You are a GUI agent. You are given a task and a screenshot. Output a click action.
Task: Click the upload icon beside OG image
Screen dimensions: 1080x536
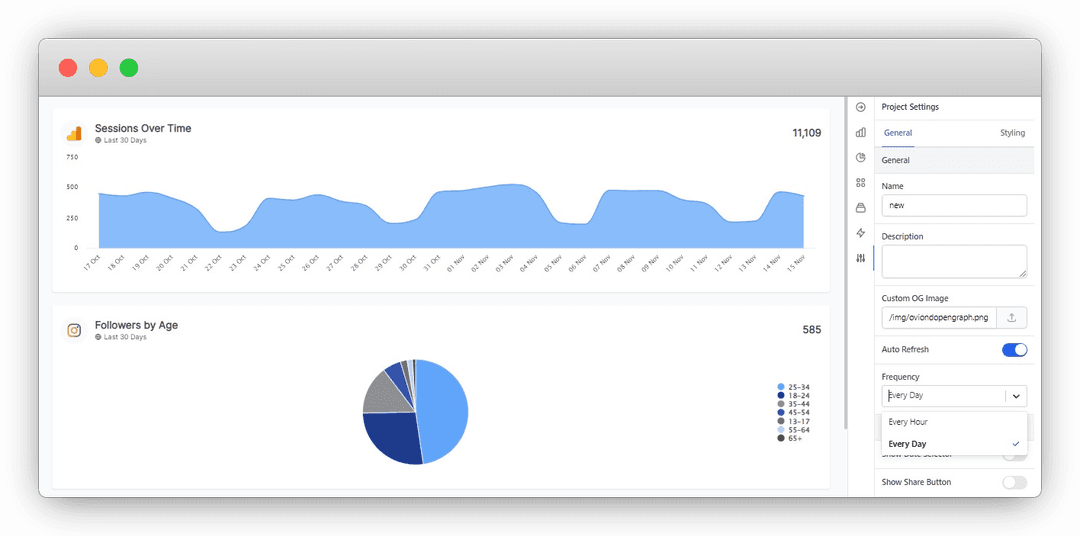[x=1012, y=318]
